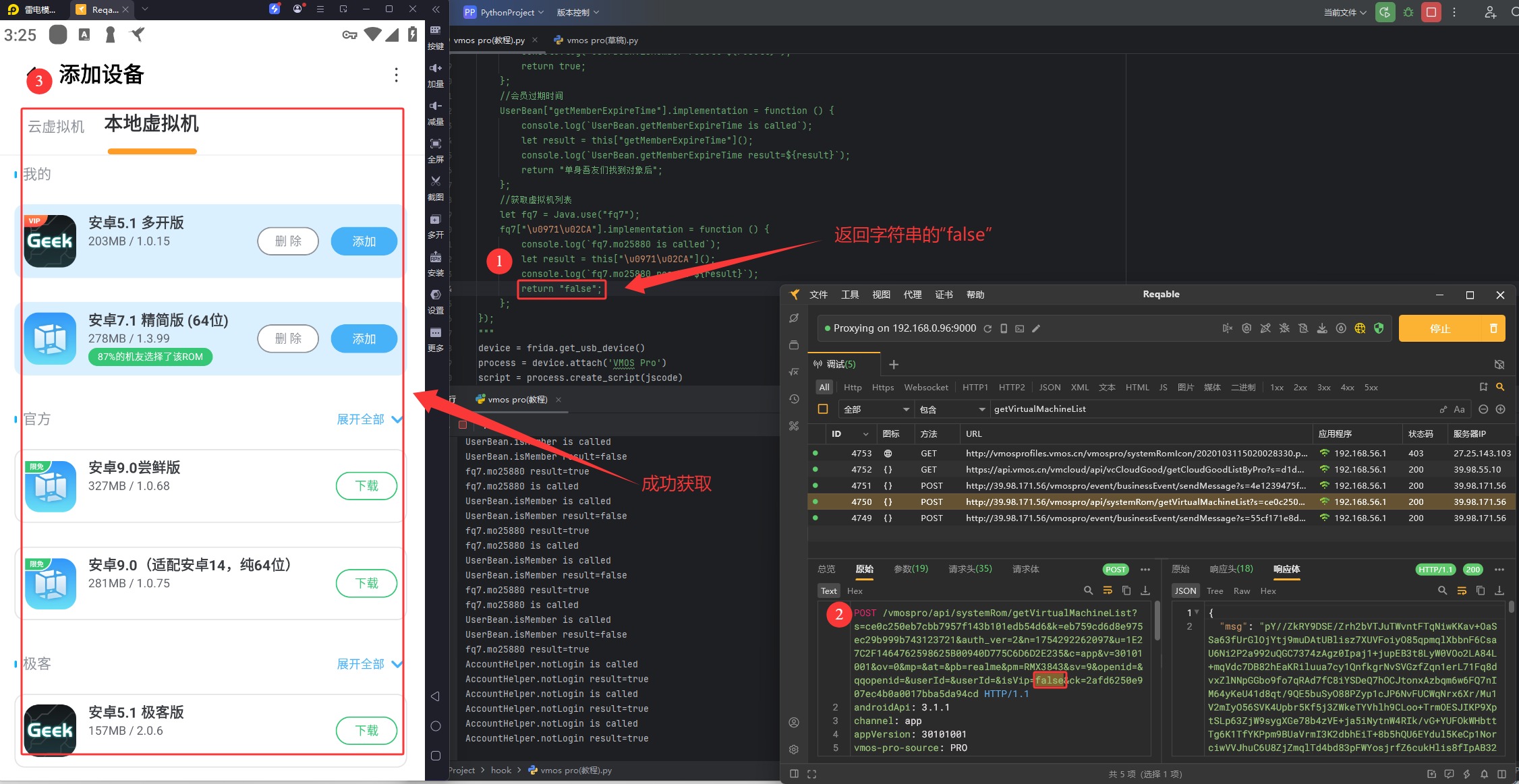Expand the 官方 section with 展开全部
The width and height of the screenshot is (1519, 784).
click(370, 419)
